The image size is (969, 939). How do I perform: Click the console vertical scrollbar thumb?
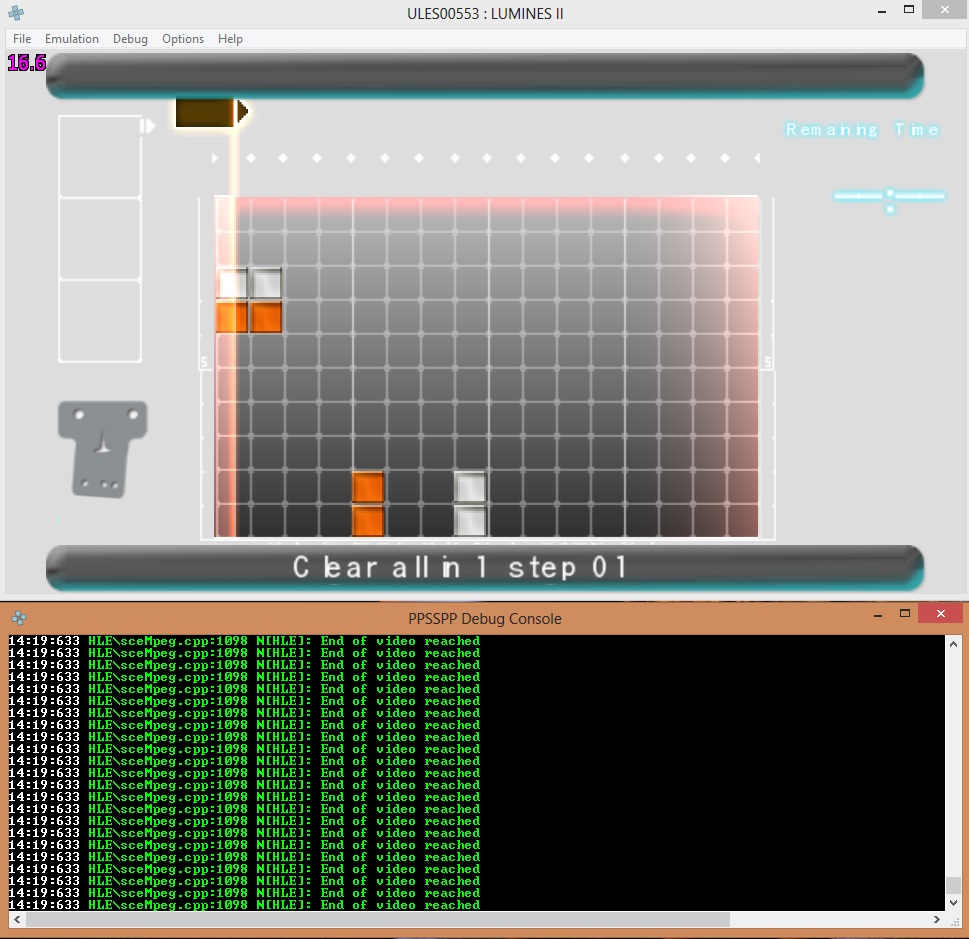(954, 885)
